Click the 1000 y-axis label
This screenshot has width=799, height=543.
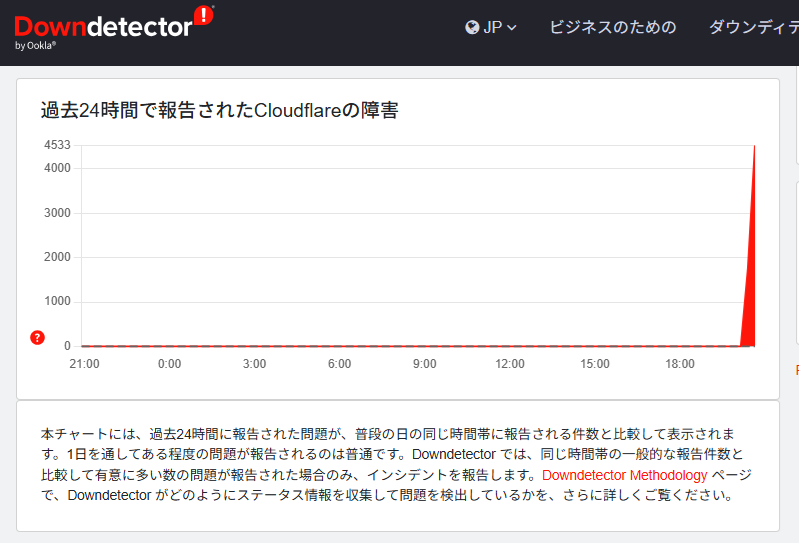(57, 301)
